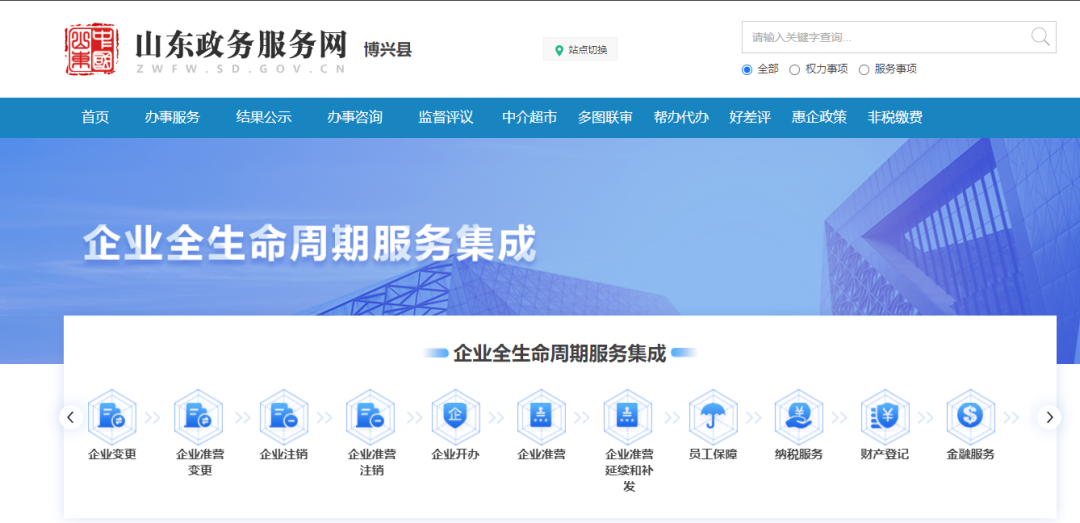The width and height of the screenshot is (1080, 523).
Task: Select the 服务事项 radio option
Action: coord(864,70)
